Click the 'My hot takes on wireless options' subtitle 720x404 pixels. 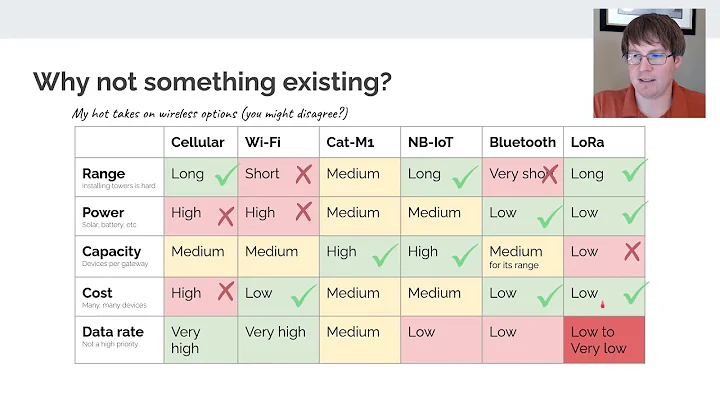tap(209, 113)
